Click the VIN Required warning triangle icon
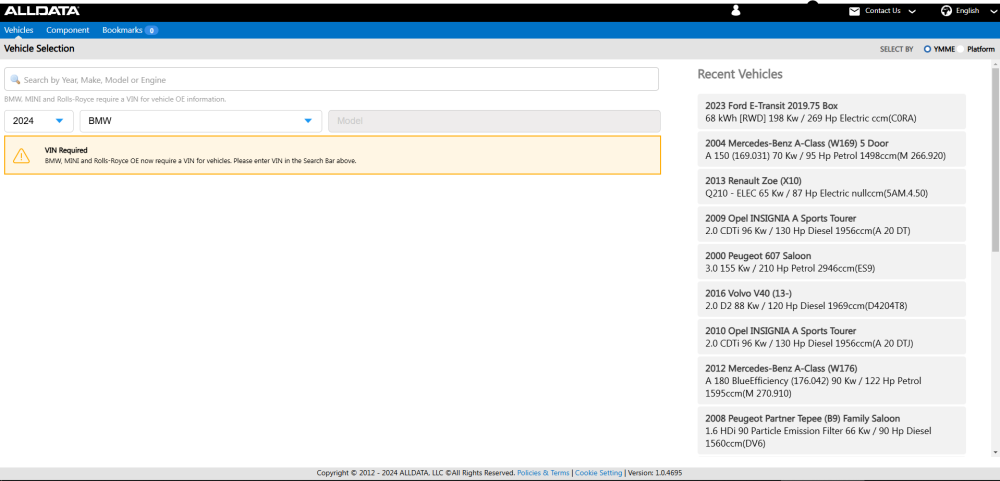1000x481 pixels. click(21, 156)
